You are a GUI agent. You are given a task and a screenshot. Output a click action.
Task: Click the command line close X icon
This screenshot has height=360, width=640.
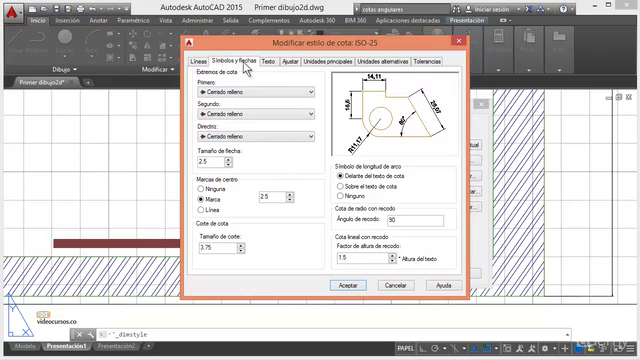[79, 335]
